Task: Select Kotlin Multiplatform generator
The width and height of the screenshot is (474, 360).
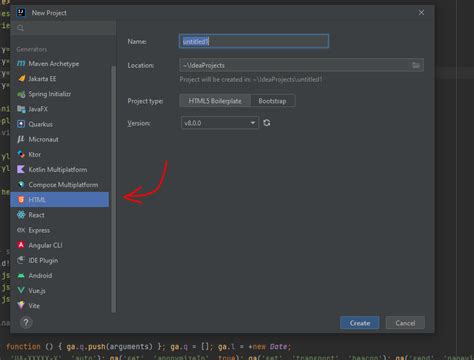Action: pyautogui.click(x=59, y=169)
